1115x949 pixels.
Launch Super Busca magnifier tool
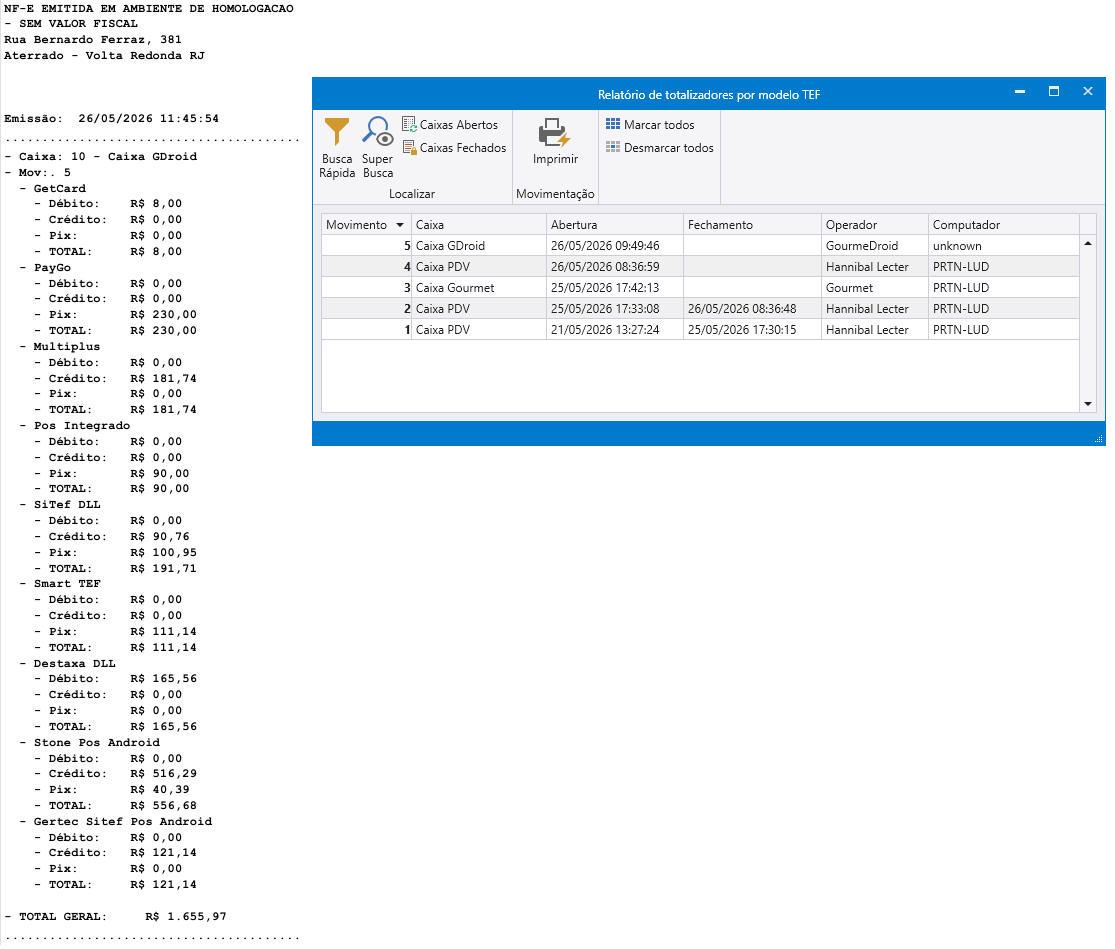378,147
